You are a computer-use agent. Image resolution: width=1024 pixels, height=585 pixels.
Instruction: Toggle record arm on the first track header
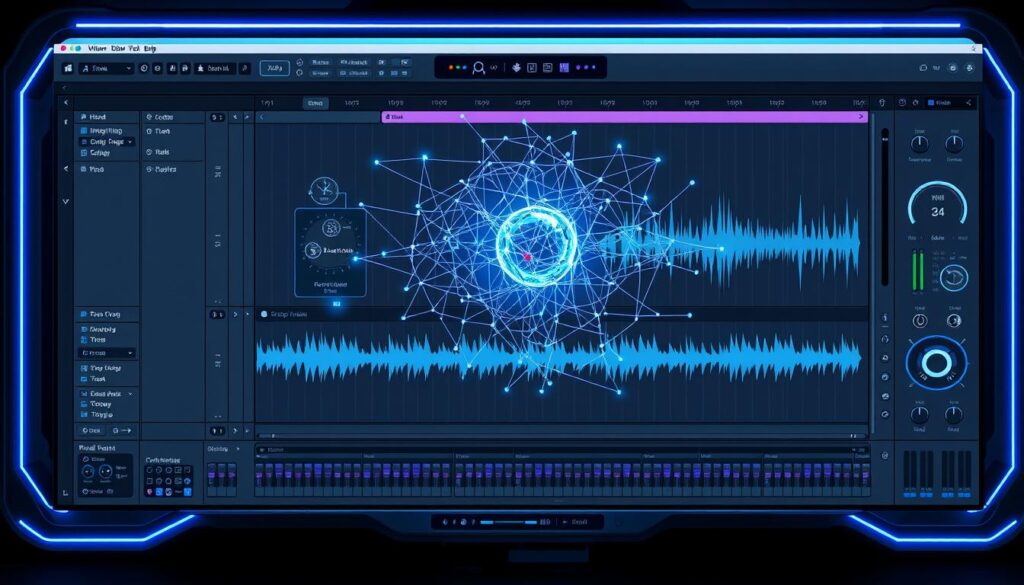pyautogui.click(x=215, y=117)
